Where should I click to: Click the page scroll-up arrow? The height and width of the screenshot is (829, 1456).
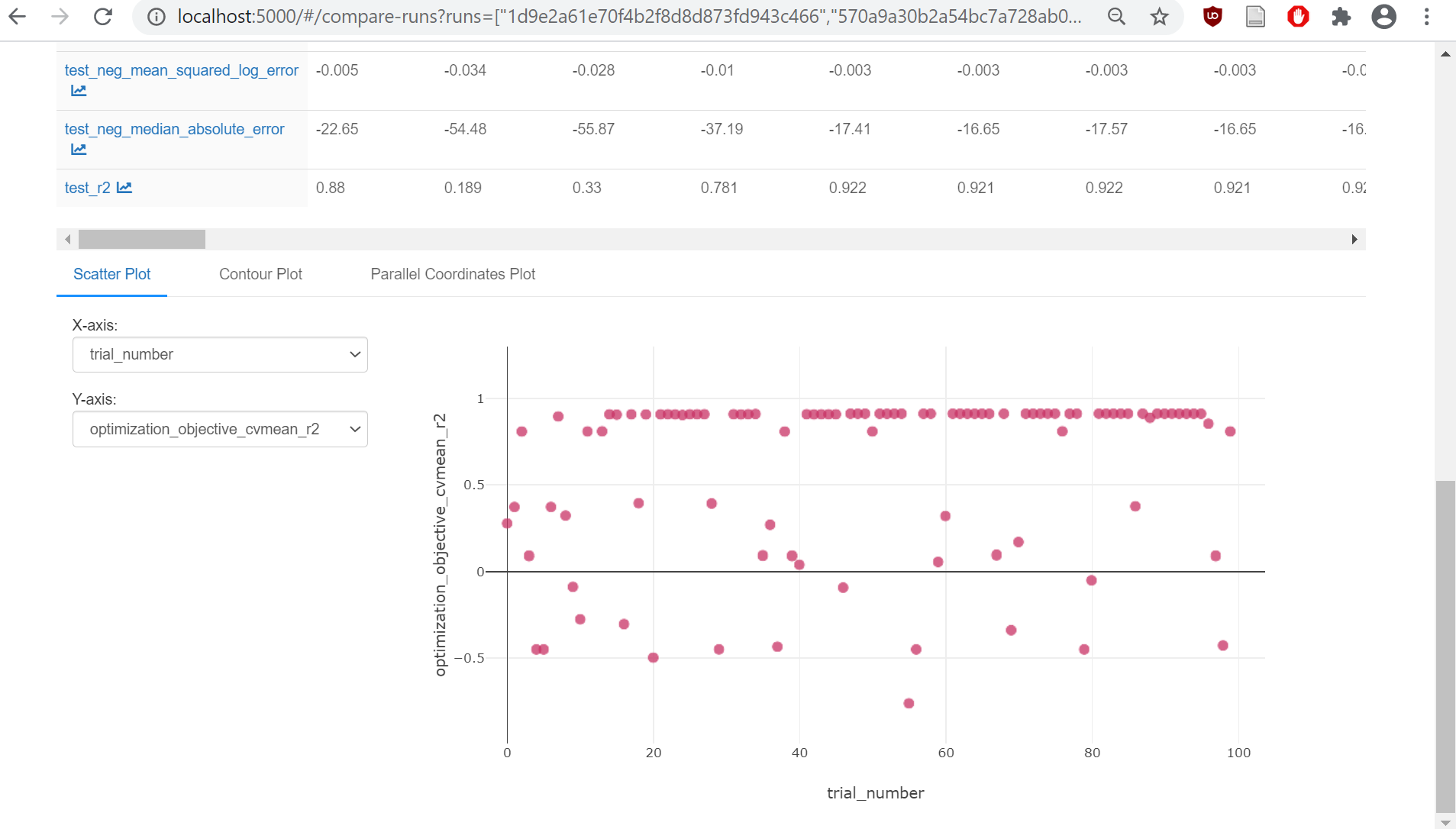click(1445, 53)
